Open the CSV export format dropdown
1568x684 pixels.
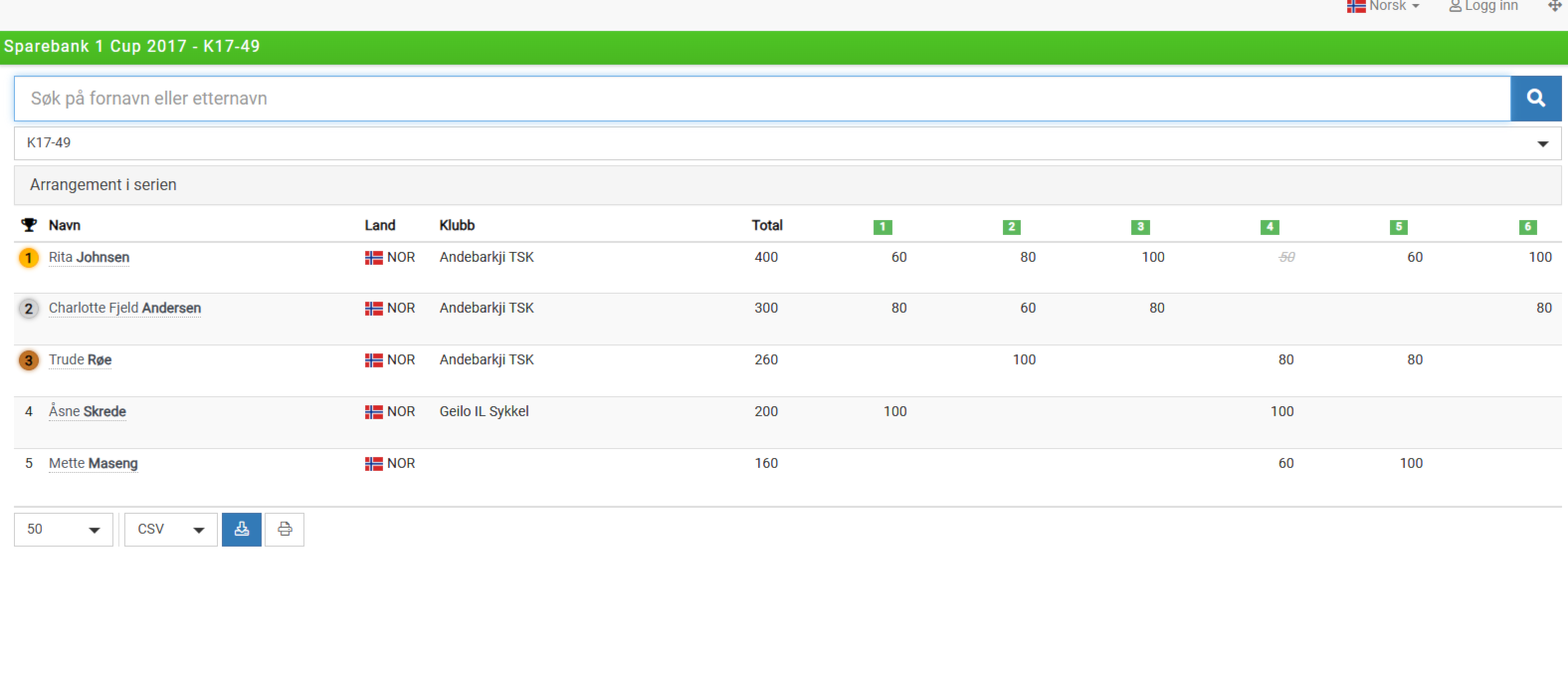point(171,530)
